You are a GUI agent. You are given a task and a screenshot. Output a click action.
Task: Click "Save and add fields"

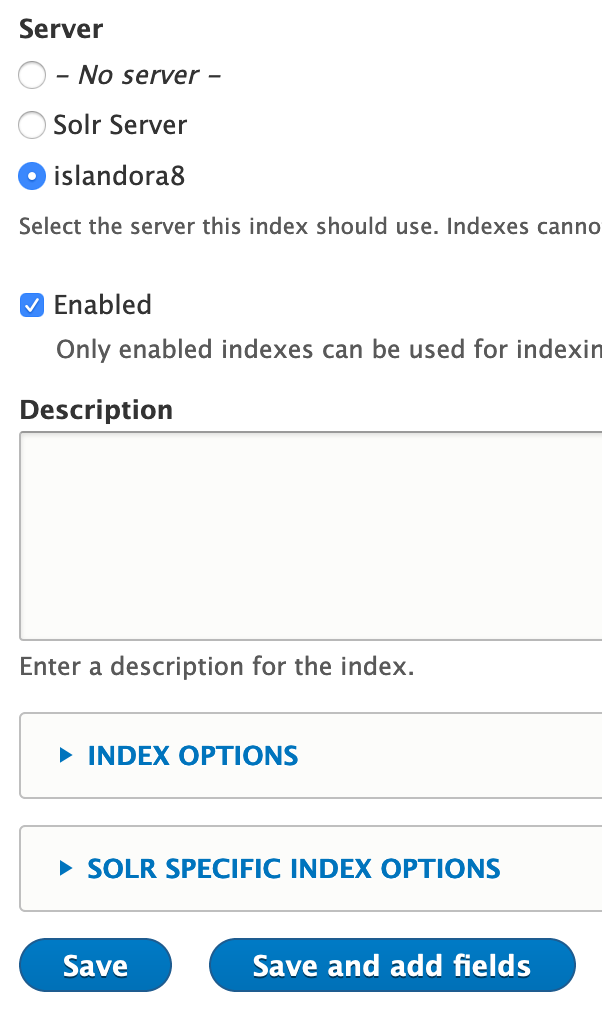point(391,965)
